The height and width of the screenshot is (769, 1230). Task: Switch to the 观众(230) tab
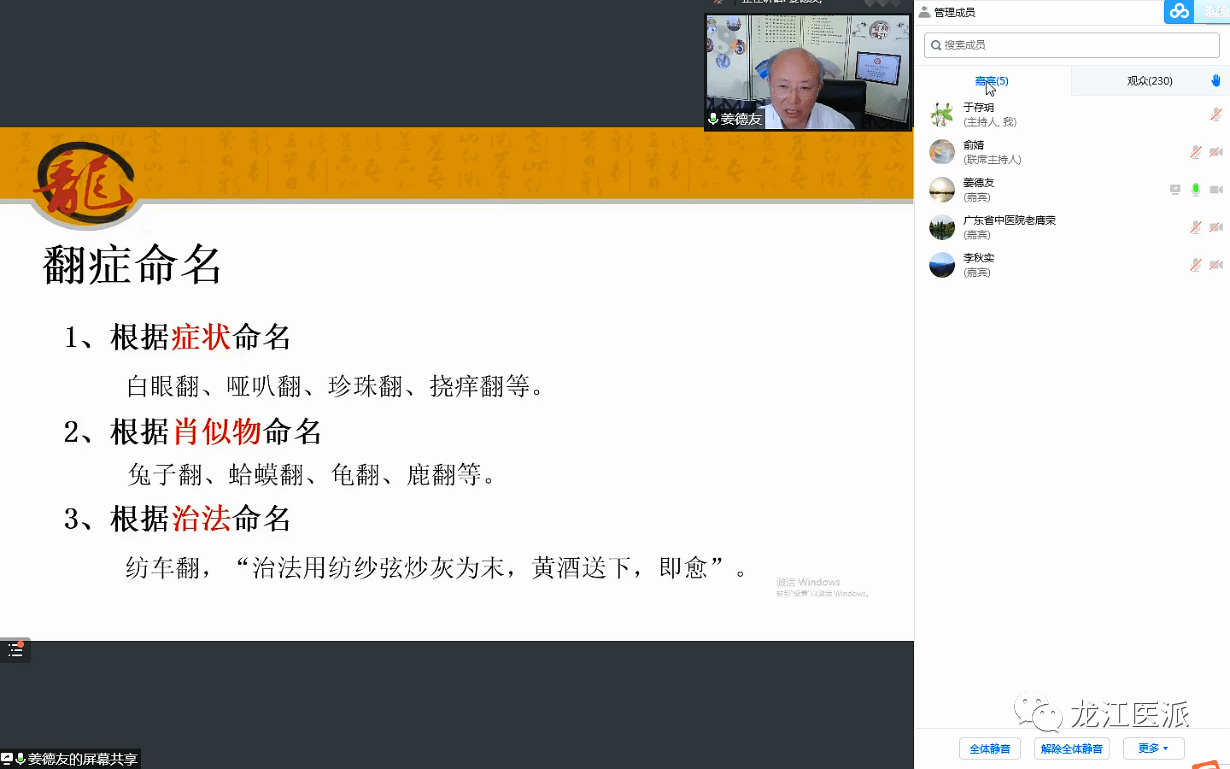click(x=1149, y=81)
